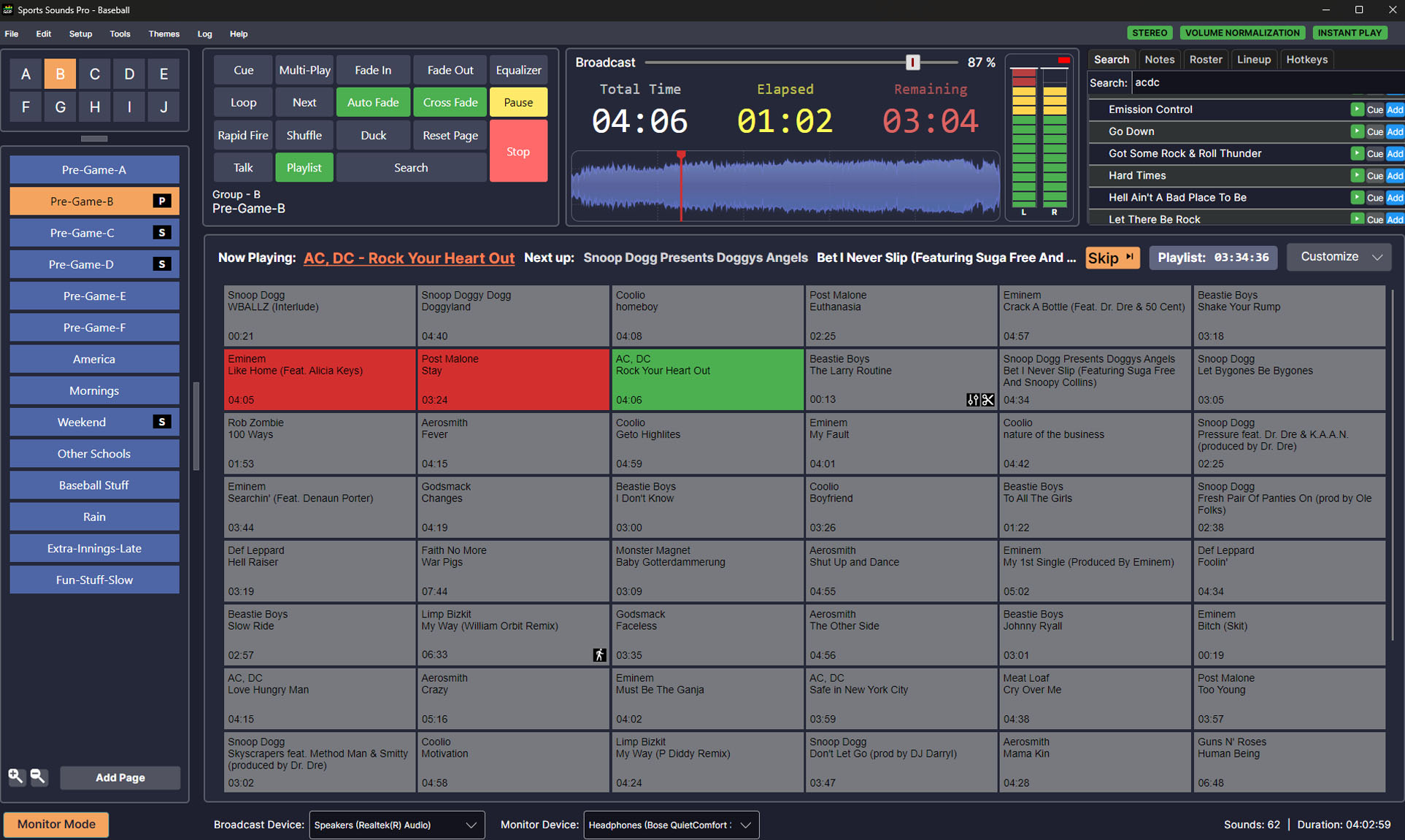This screenshot has width=1405, height=840.
Task: Play Hard Times search result preview
Action: (1356, 175)
